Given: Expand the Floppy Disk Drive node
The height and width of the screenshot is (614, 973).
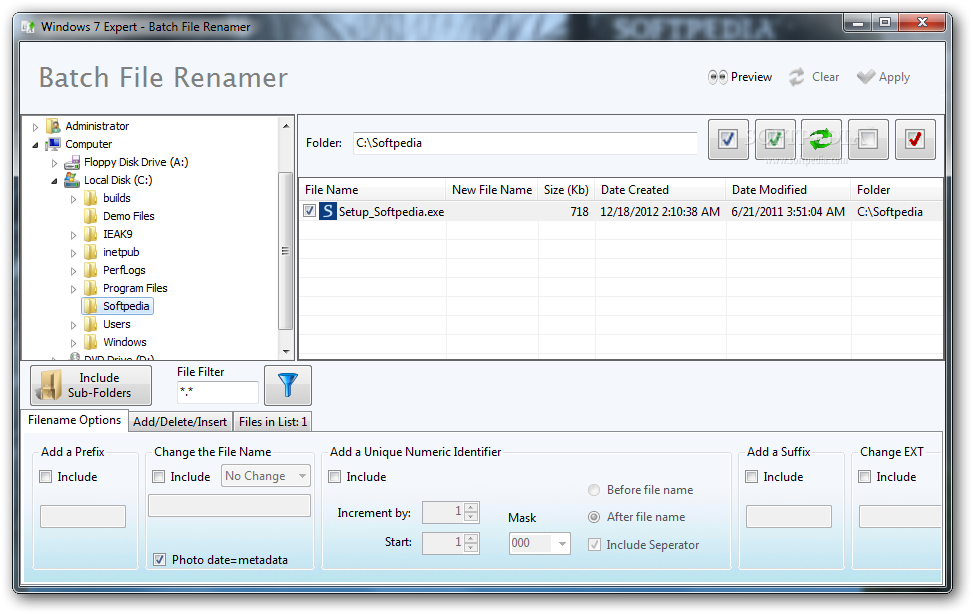Looking at the screenshot, I should coord(54,163).
